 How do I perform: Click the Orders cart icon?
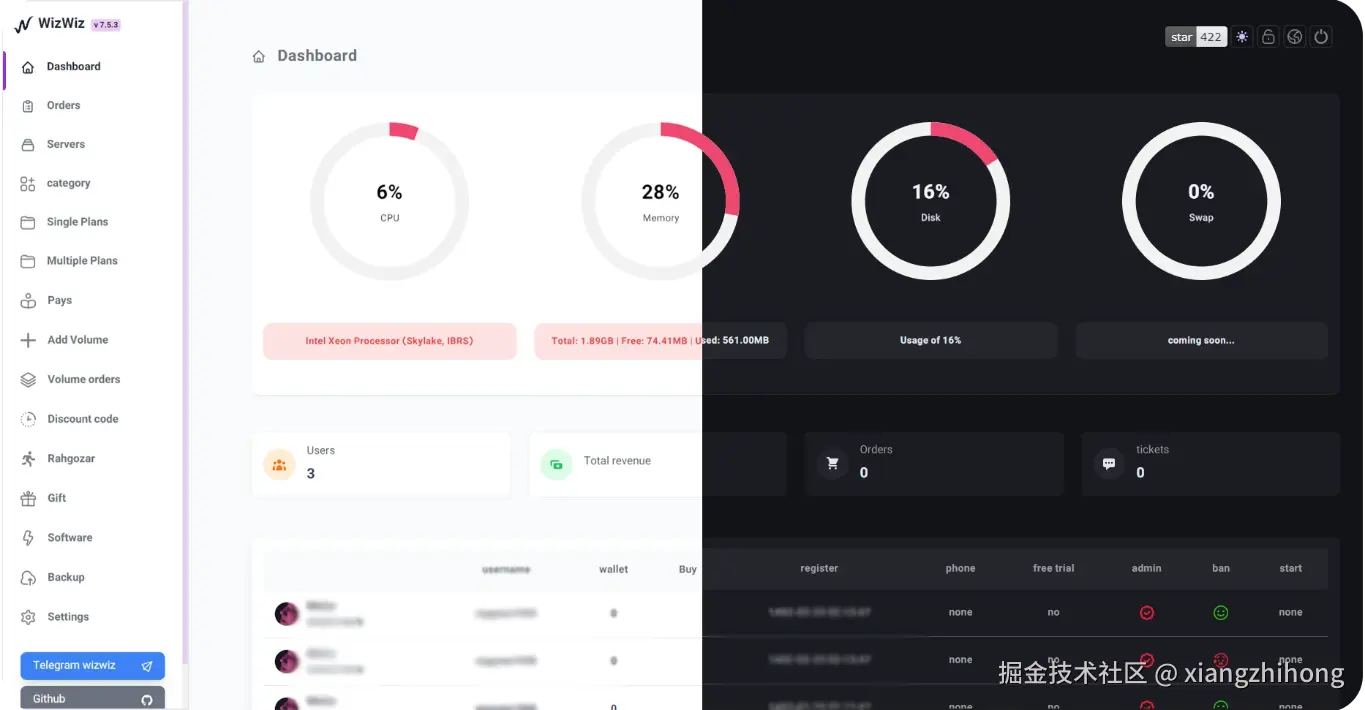point(832,464)
